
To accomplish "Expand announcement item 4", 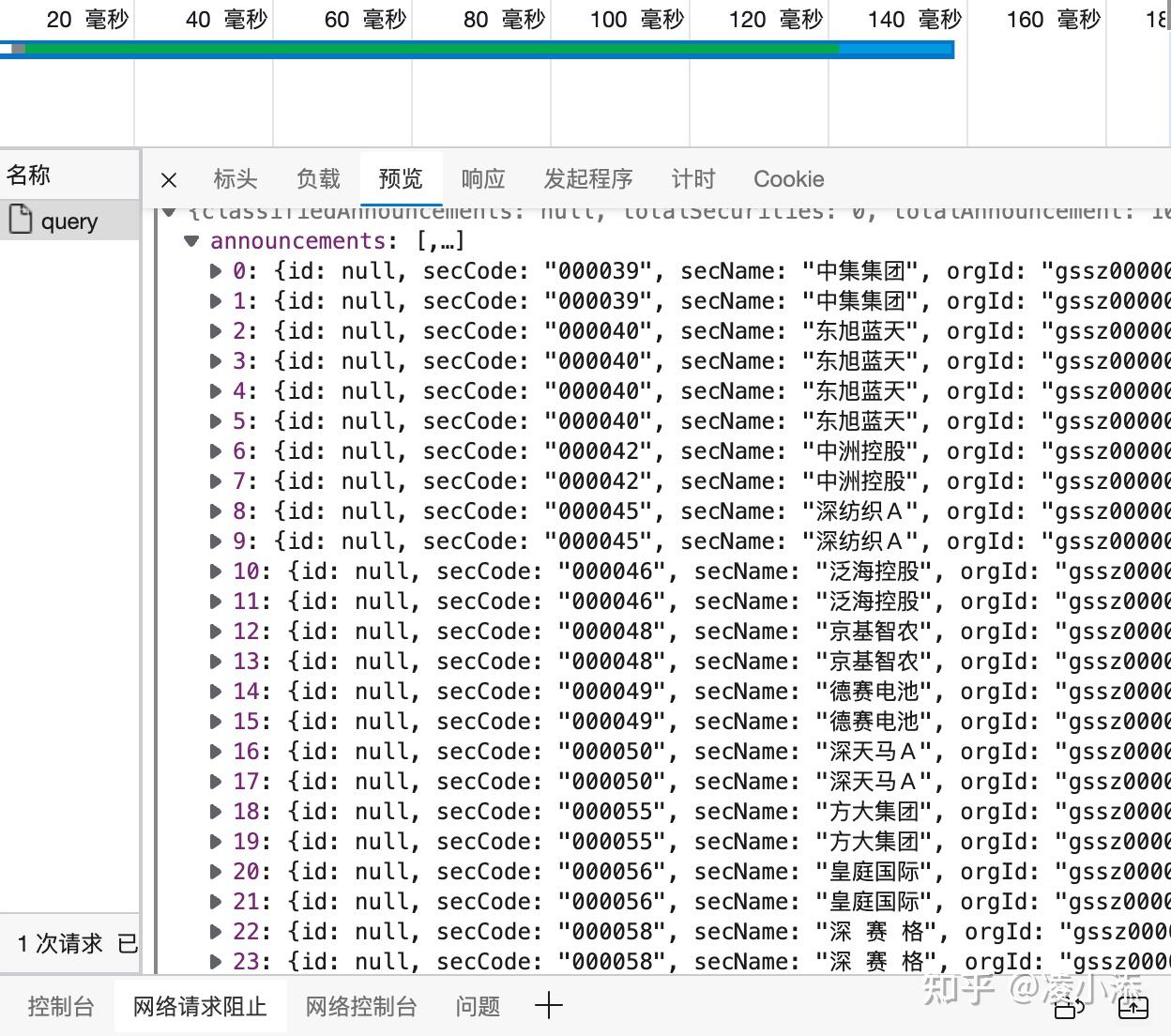I will [x=216, y=391].
